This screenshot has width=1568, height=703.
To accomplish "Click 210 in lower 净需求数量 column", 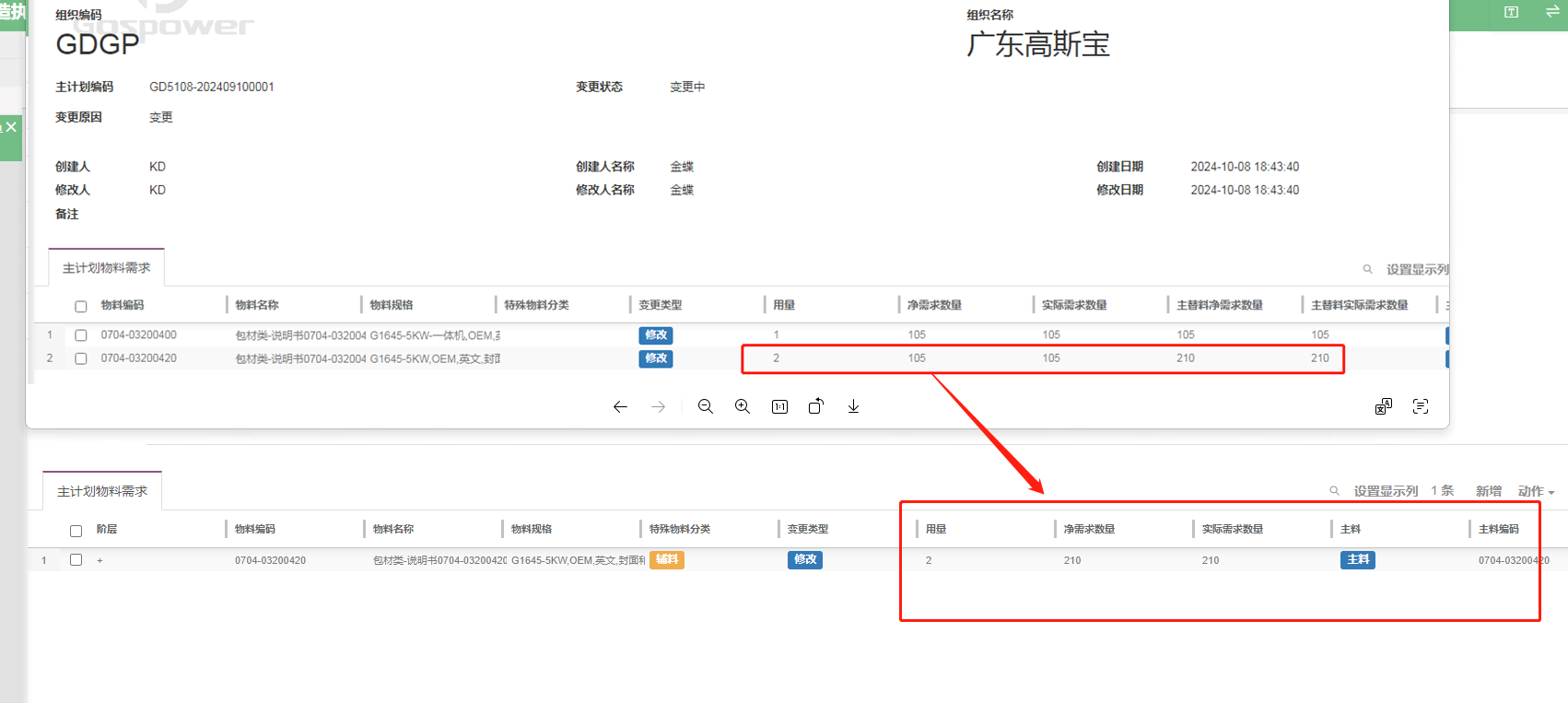I will pos(1072,560).
